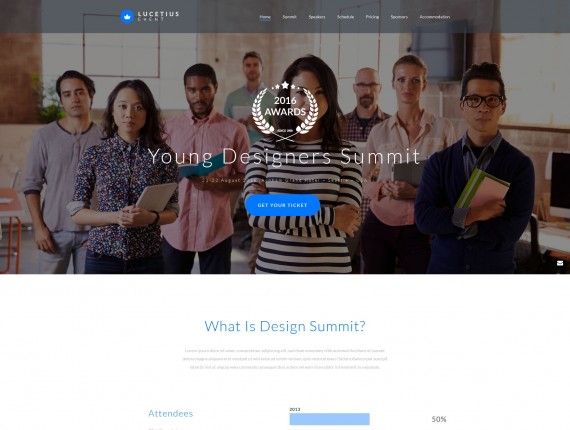This screenshot has width=570, height=430.
Task: Click the 2013 blue progress bar
Action: 329,419
